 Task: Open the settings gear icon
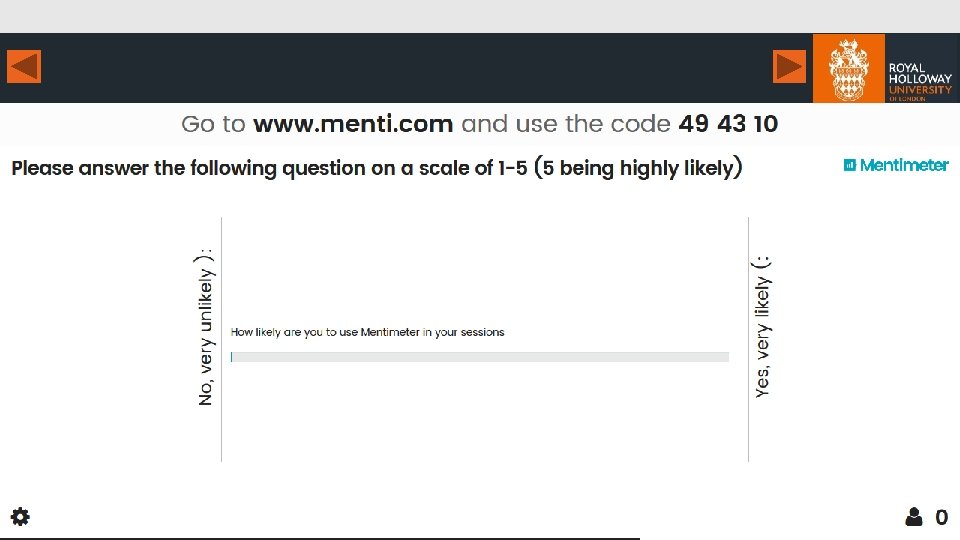[x=20, y=517]
